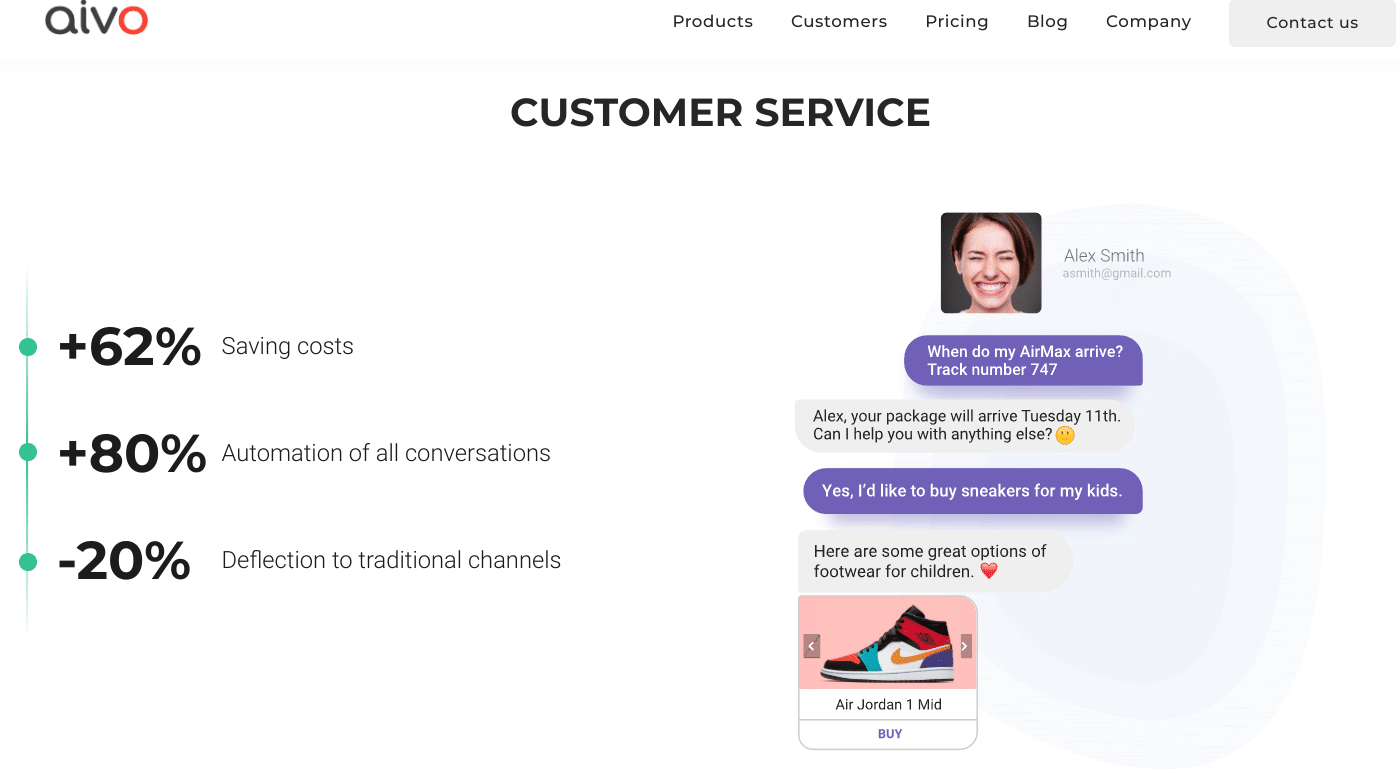The image size is (1400, 777).
Task: Open the Blog link in navigation
Action: pyautogui.click(x=1047, y=22)
